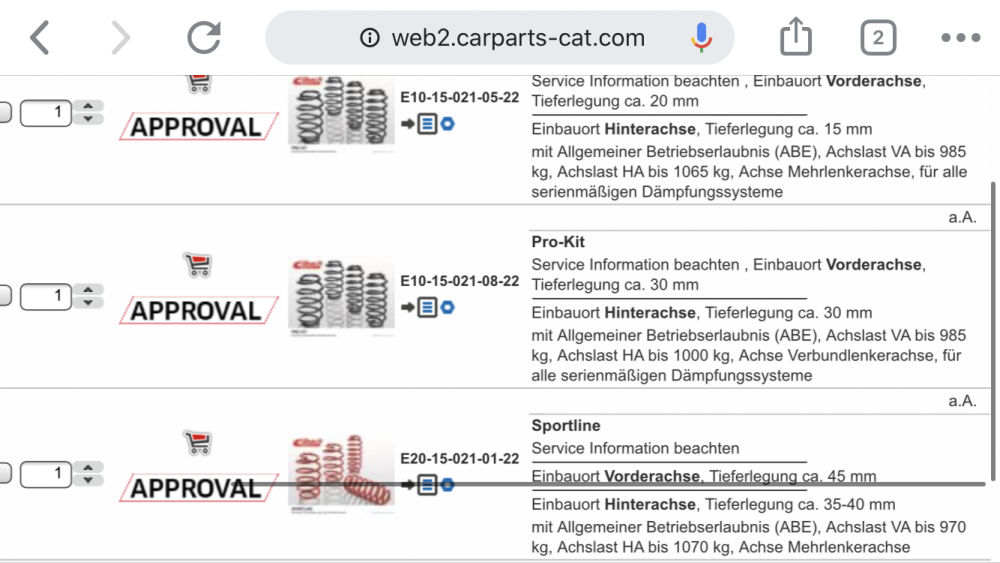Open the details list icon for E10-15-021-05-22
This screenshot has height=563, width=1000.
pos(427,124)
